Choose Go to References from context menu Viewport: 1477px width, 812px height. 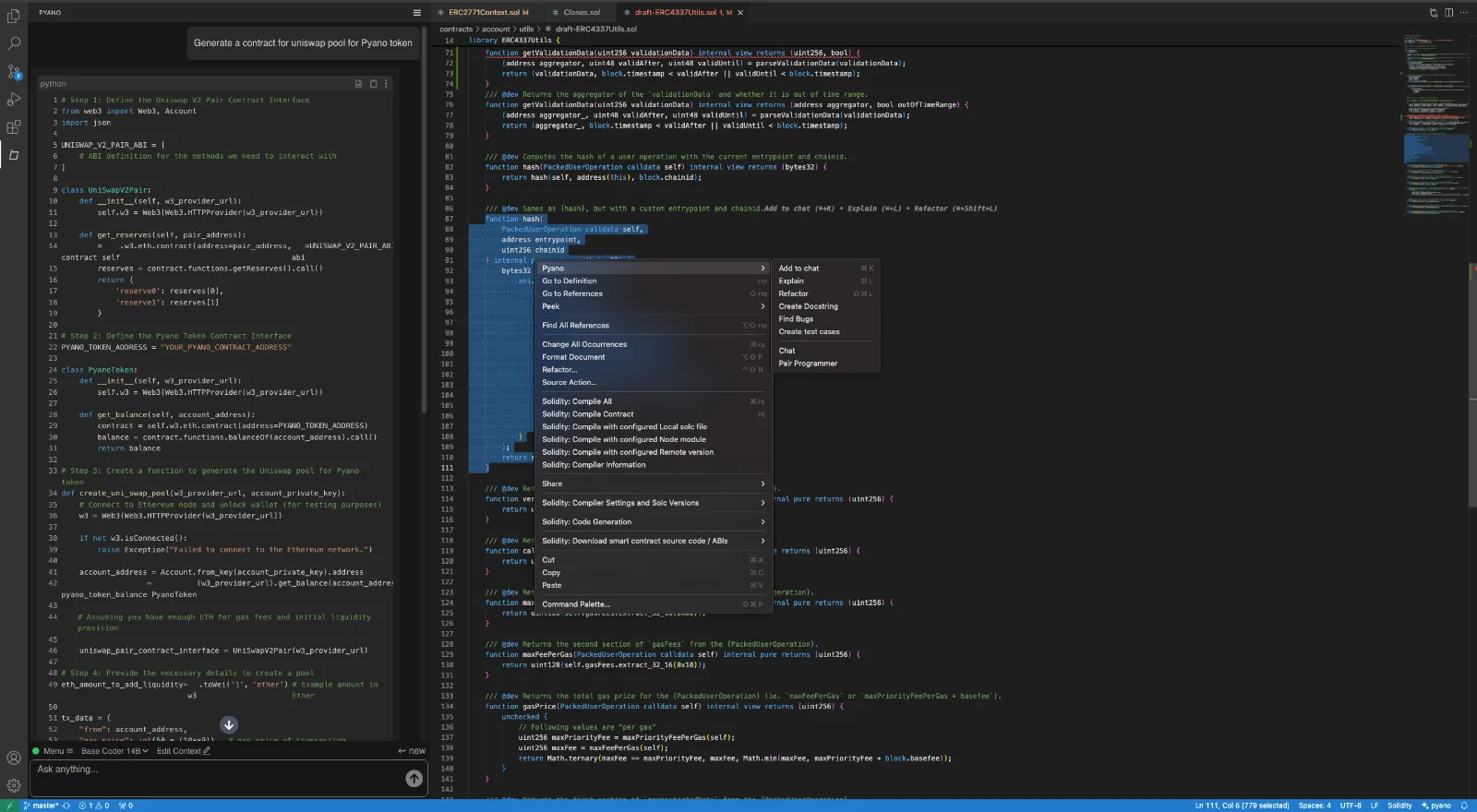(654, 293)
